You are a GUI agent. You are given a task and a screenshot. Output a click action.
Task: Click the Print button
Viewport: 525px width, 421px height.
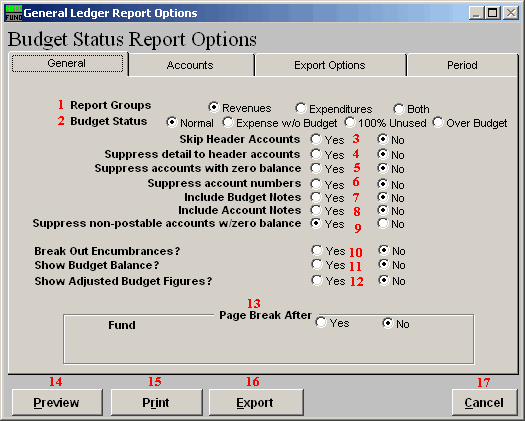pyautogui.click(x=156, y=402)
